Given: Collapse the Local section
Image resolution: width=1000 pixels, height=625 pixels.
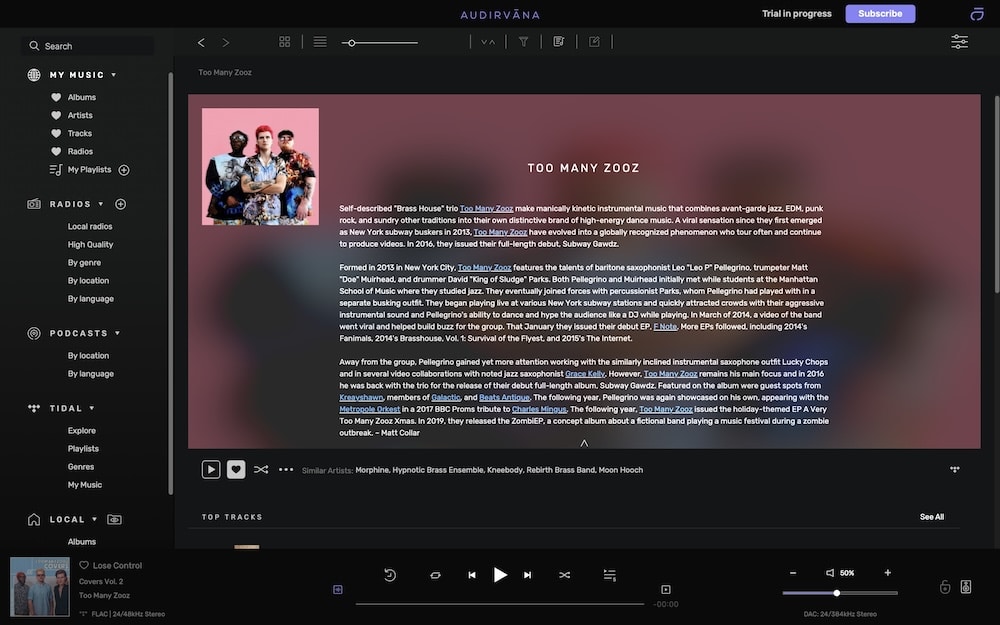Looking at the screenshot, I should pos(94,519).
